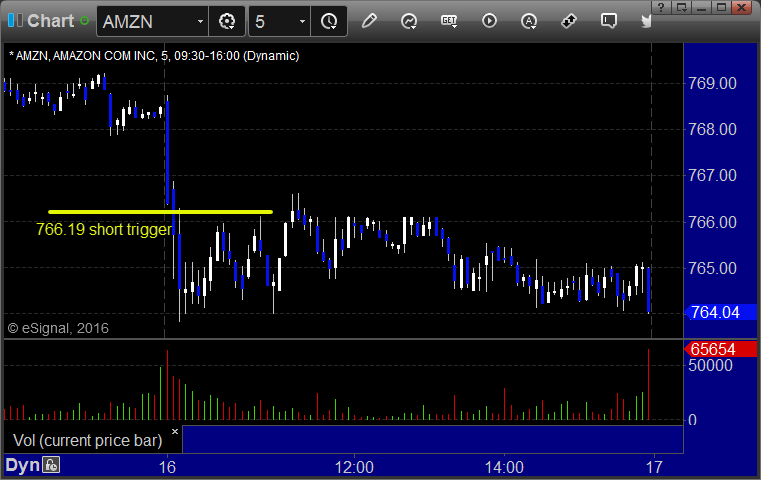Open the title bar question mark help
This screenshot has height=480, width=761.
point(661,7)
